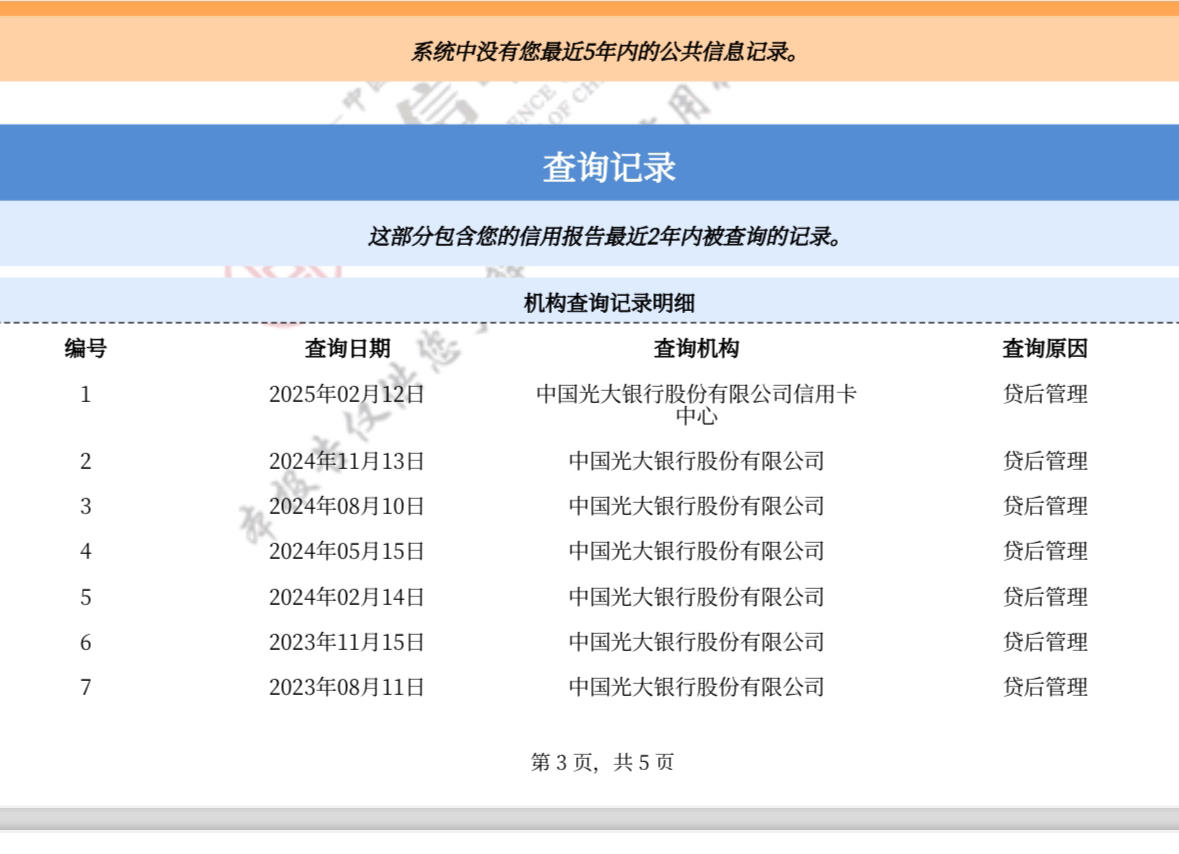This screenshot has width=1179, height=854.
Task: Select the 机构查询记录明细 subtitle
Action: pyautogui.click(x=609, y=304)
